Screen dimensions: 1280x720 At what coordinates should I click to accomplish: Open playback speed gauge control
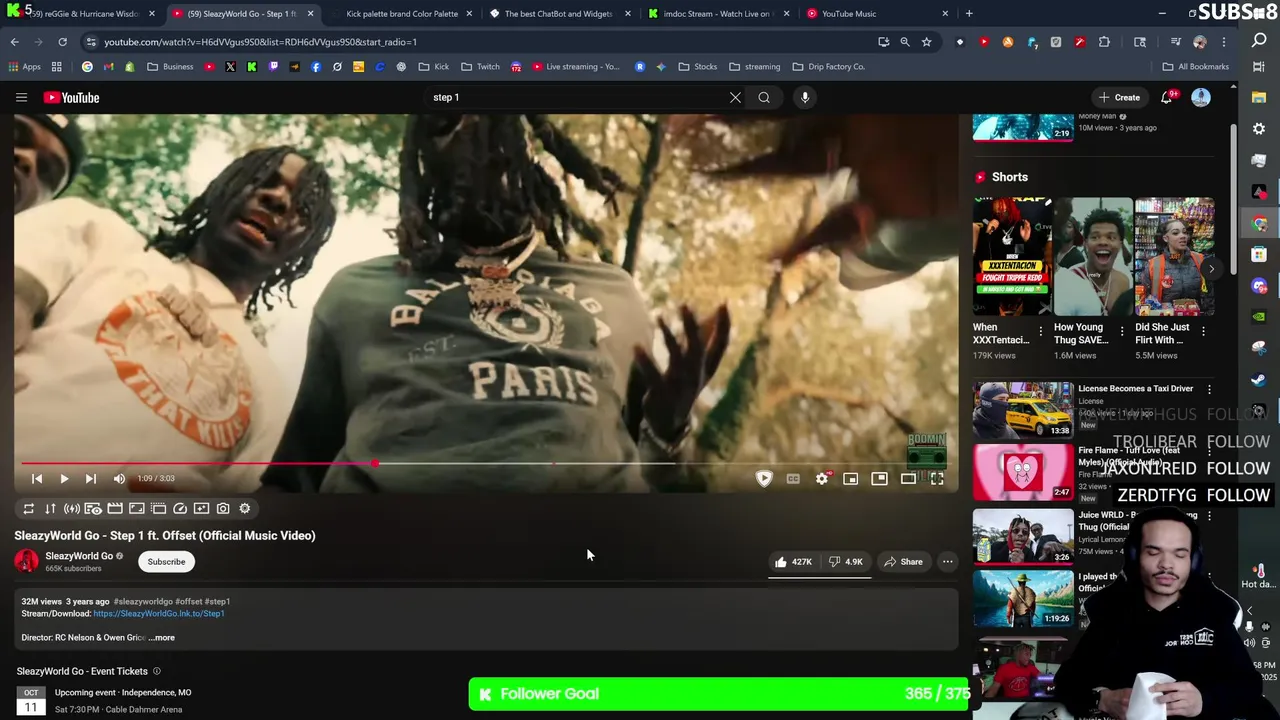click(180, 509)
